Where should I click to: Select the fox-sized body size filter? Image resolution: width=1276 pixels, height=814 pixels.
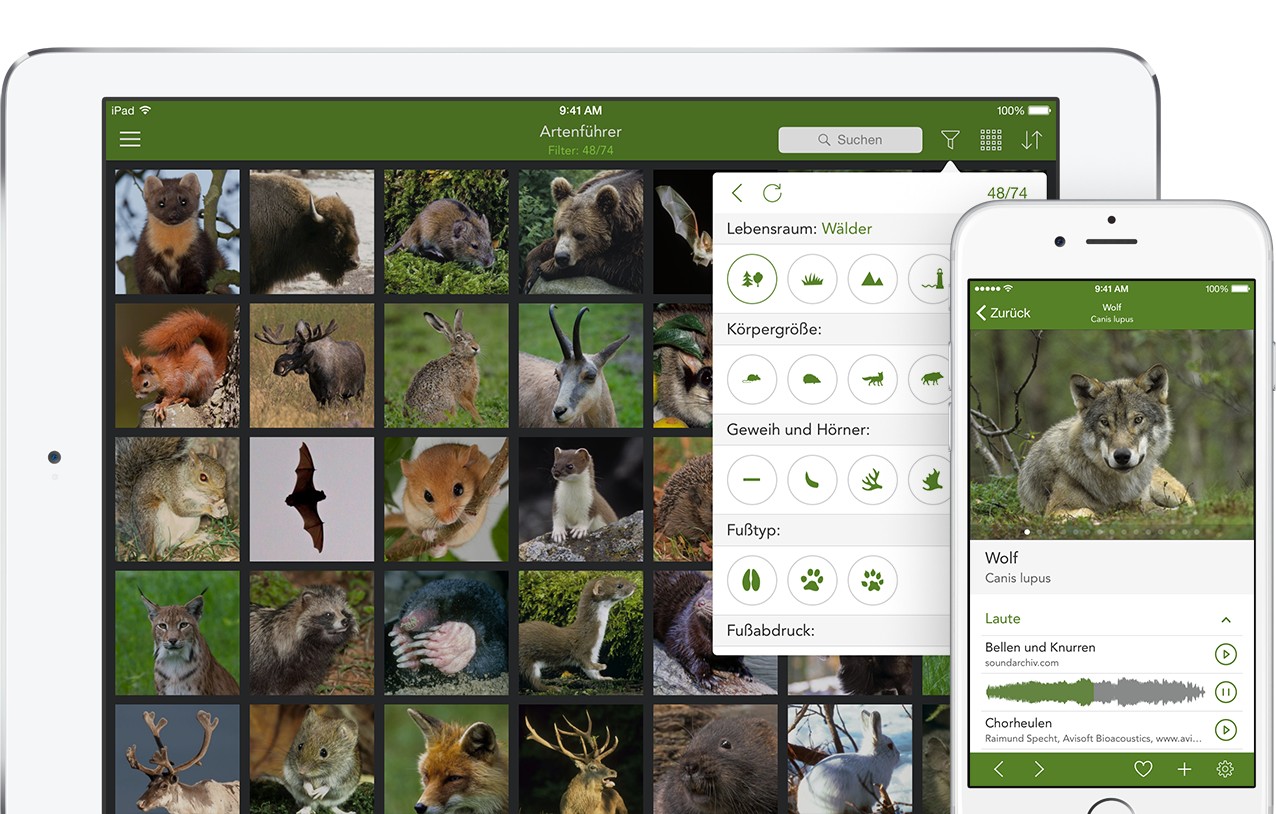coord(872,380)
